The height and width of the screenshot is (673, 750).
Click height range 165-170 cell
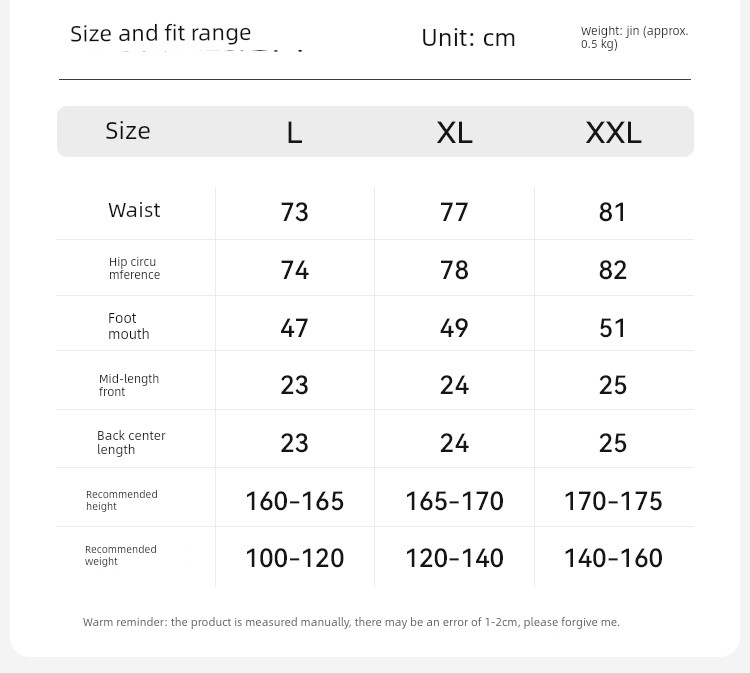454,501
